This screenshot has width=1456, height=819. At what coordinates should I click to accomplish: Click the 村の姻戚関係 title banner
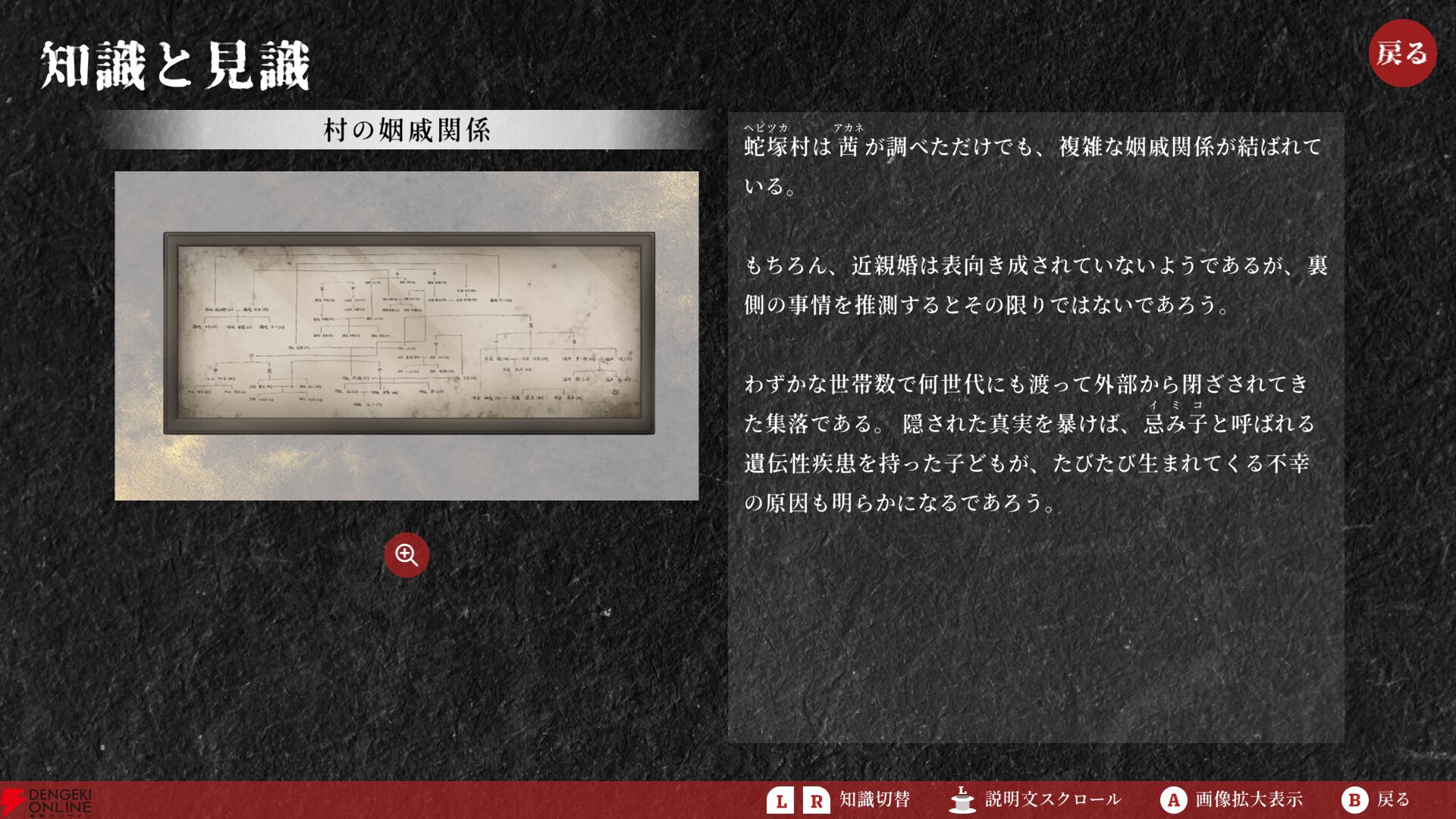point(406,130)
